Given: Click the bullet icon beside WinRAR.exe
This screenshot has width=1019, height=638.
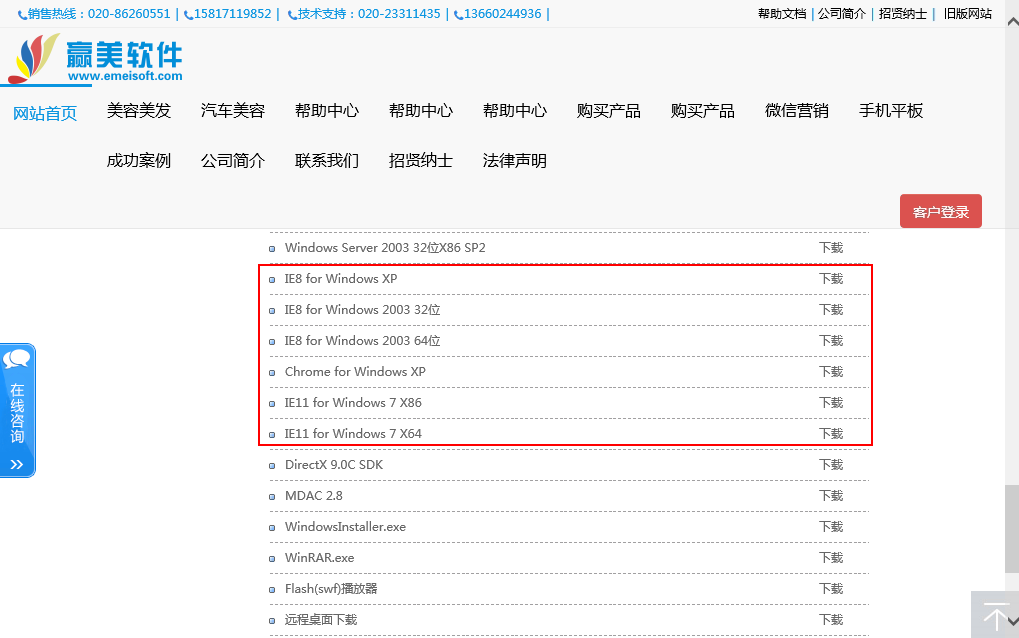Looking at the screenshot, I should (x=272, y=558).
